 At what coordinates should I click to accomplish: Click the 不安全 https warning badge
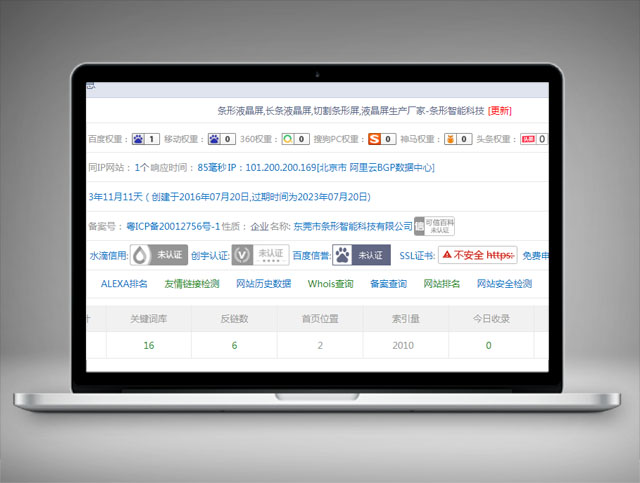tap(478, 255)
